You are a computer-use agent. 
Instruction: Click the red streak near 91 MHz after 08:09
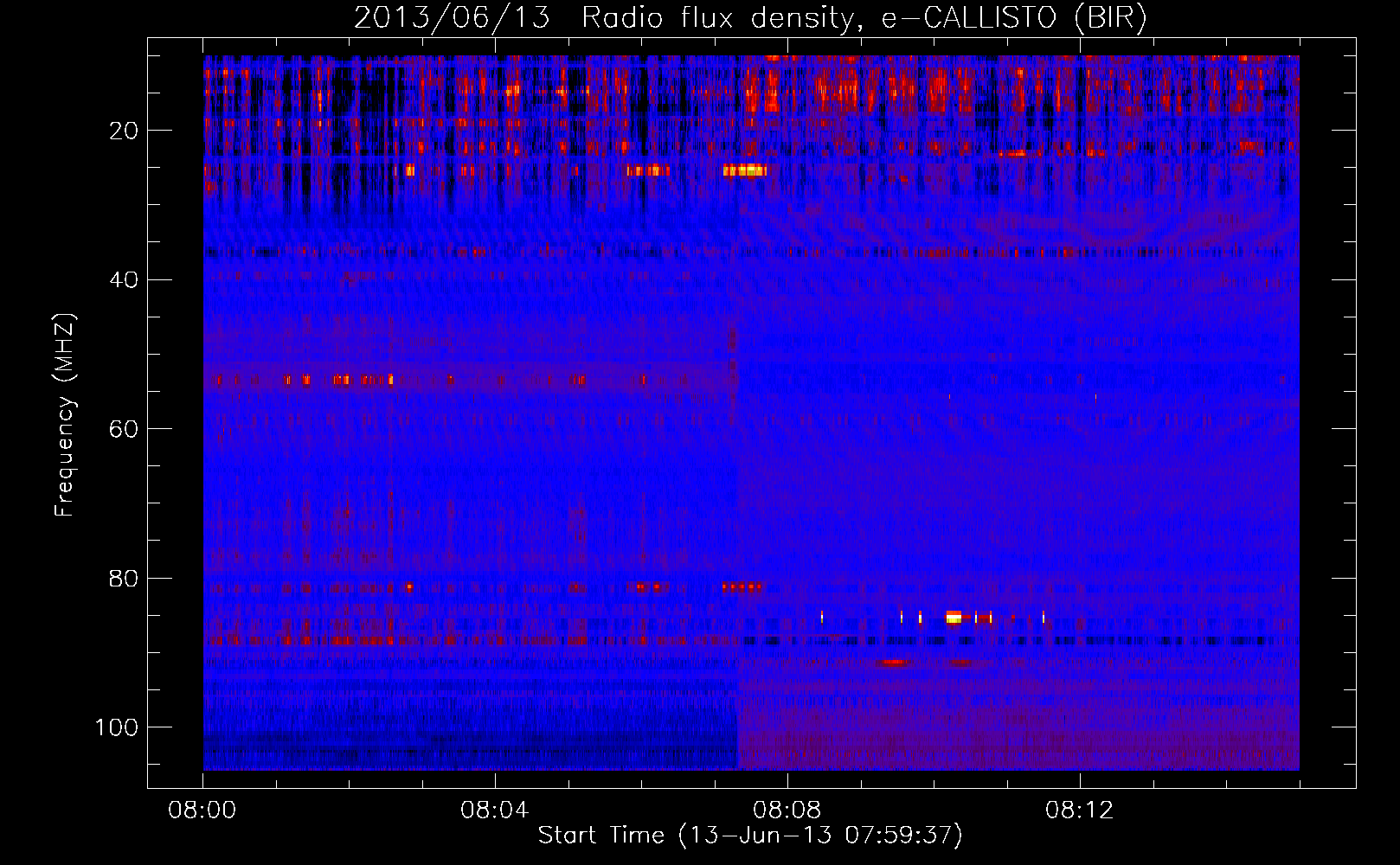pyautogui.click(x=892, y=663)
